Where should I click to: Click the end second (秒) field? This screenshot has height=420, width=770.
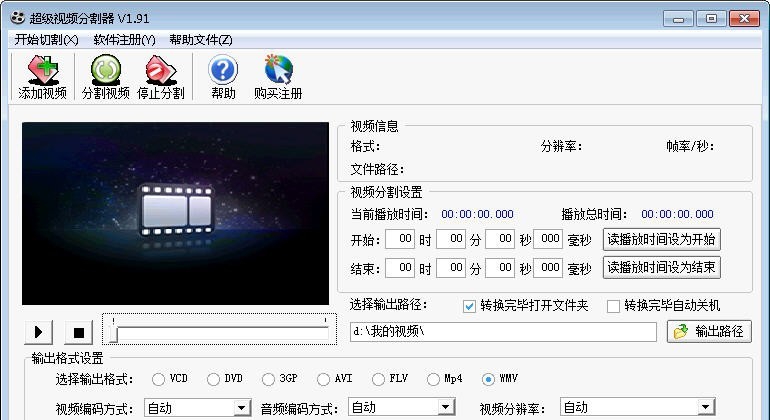(x=500, y=268)
